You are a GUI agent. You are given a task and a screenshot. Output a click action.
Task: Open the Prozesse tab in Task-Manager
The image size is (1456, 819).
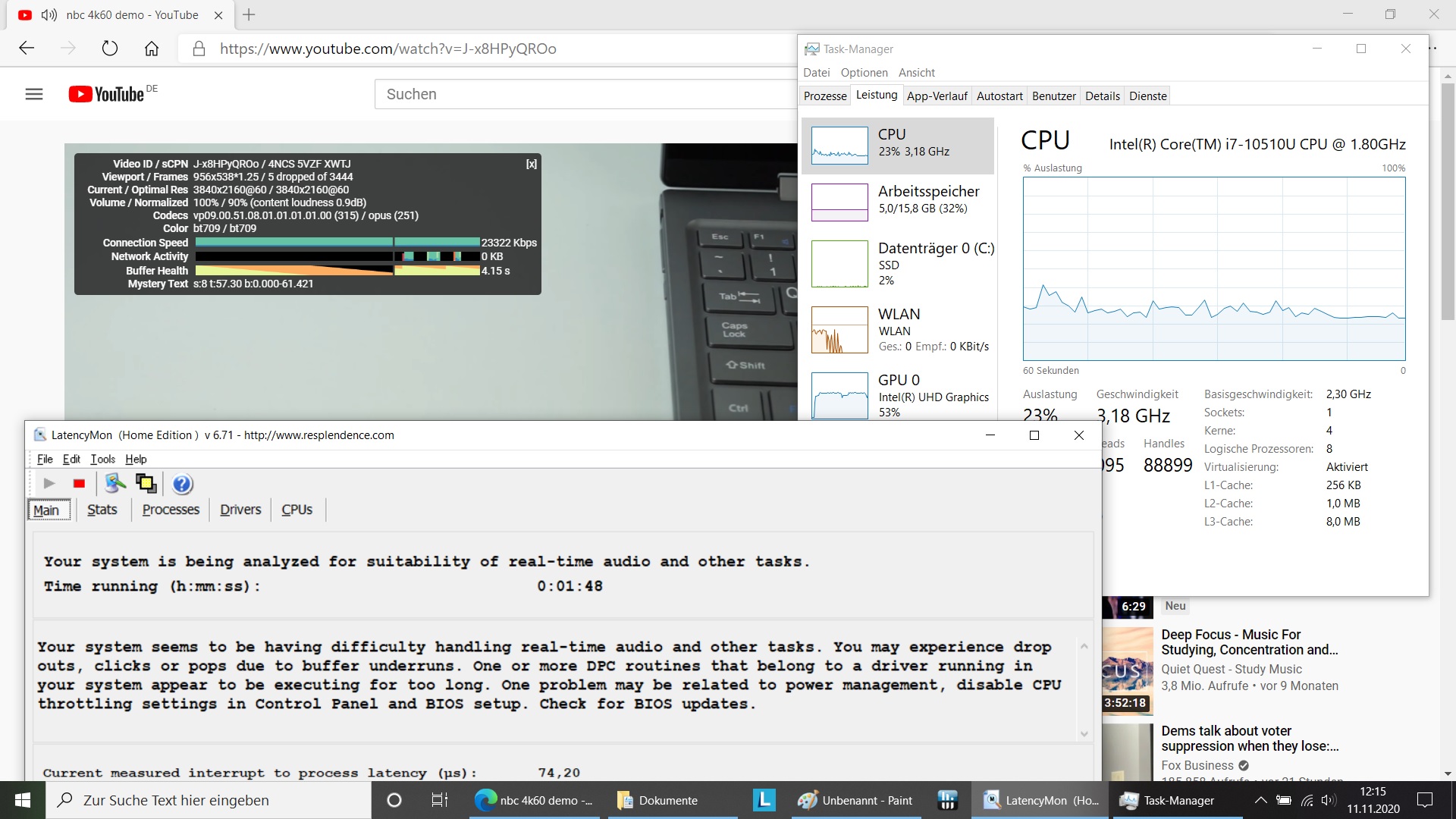click(825, 96)
